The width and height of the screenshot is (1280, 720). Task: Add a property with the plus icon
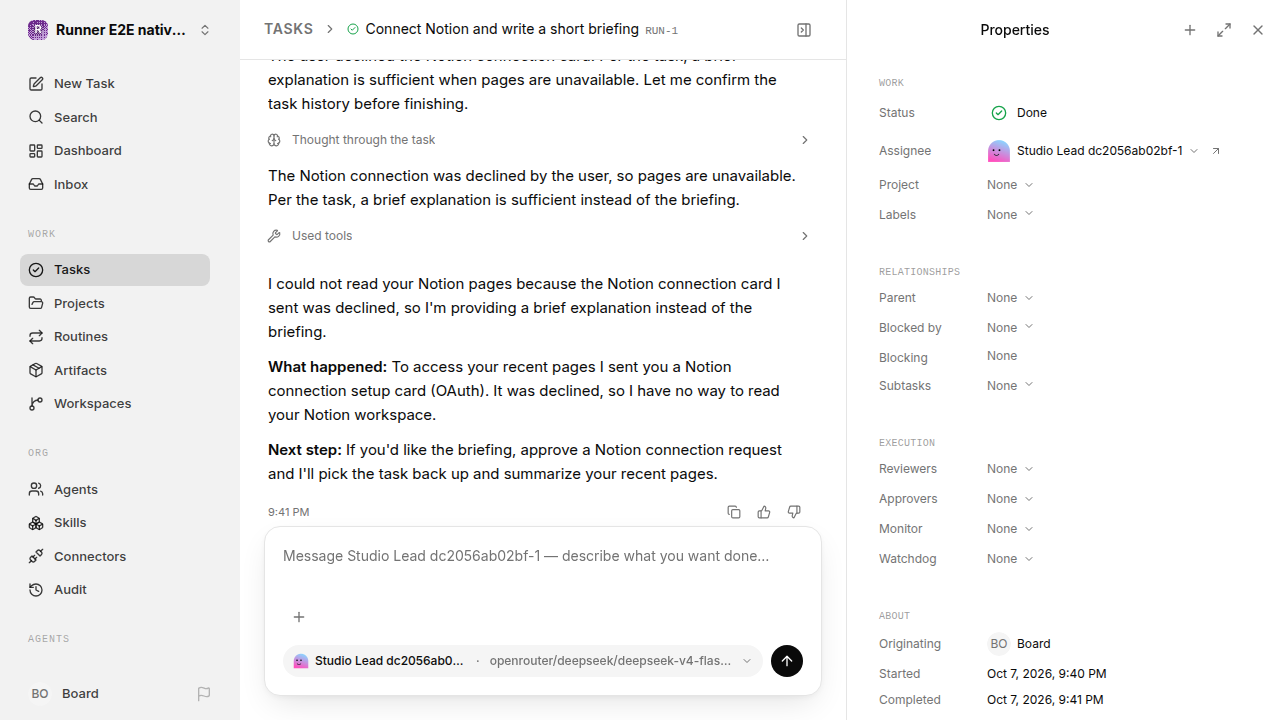tap(1190, 30)
